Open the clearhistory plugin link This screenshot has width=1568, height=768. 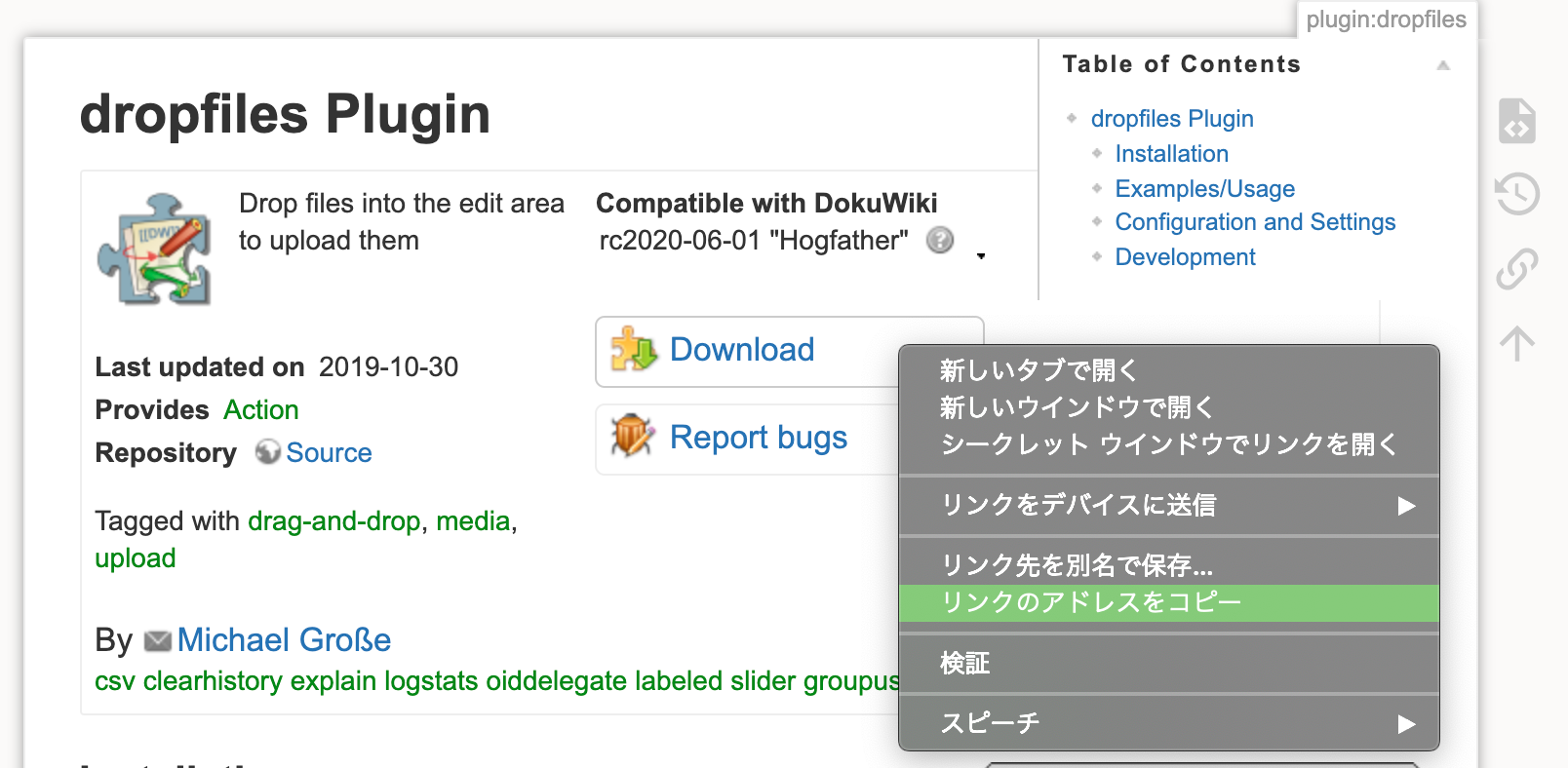coord(213,681)
